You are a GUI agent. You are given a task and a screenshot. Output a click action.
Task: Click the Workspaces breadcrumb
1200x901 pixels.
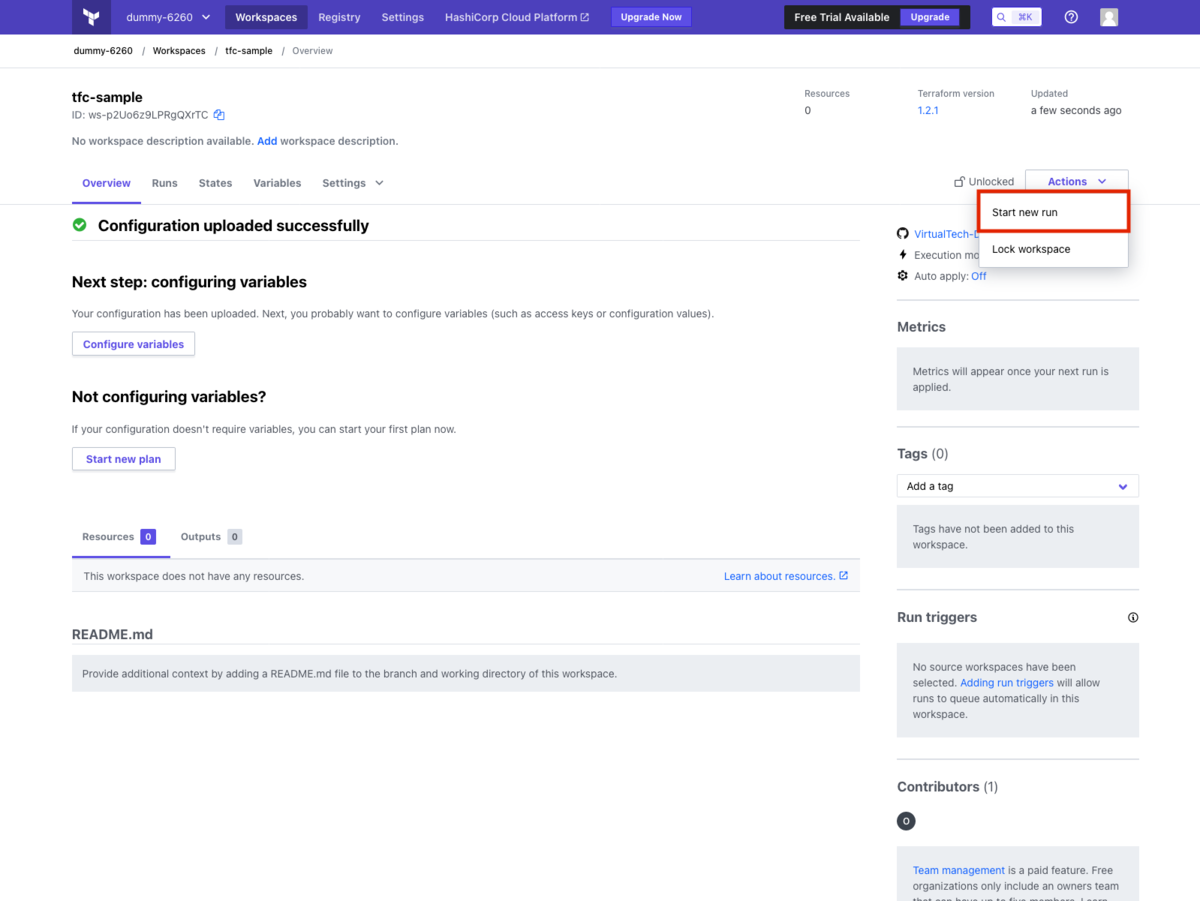[x=179, y=51]
